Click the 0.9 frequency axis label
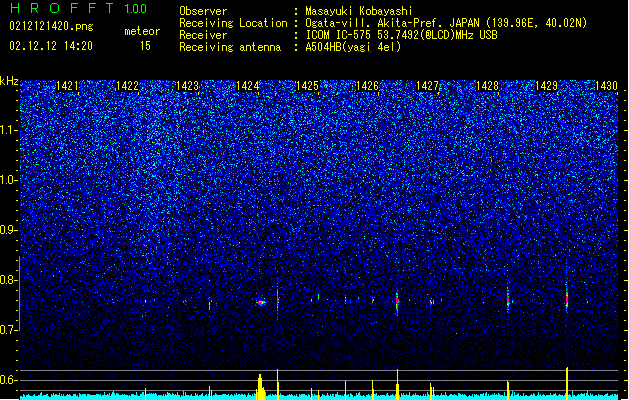The width and height of the screenshot is (629, 400). tap(9, 230)
